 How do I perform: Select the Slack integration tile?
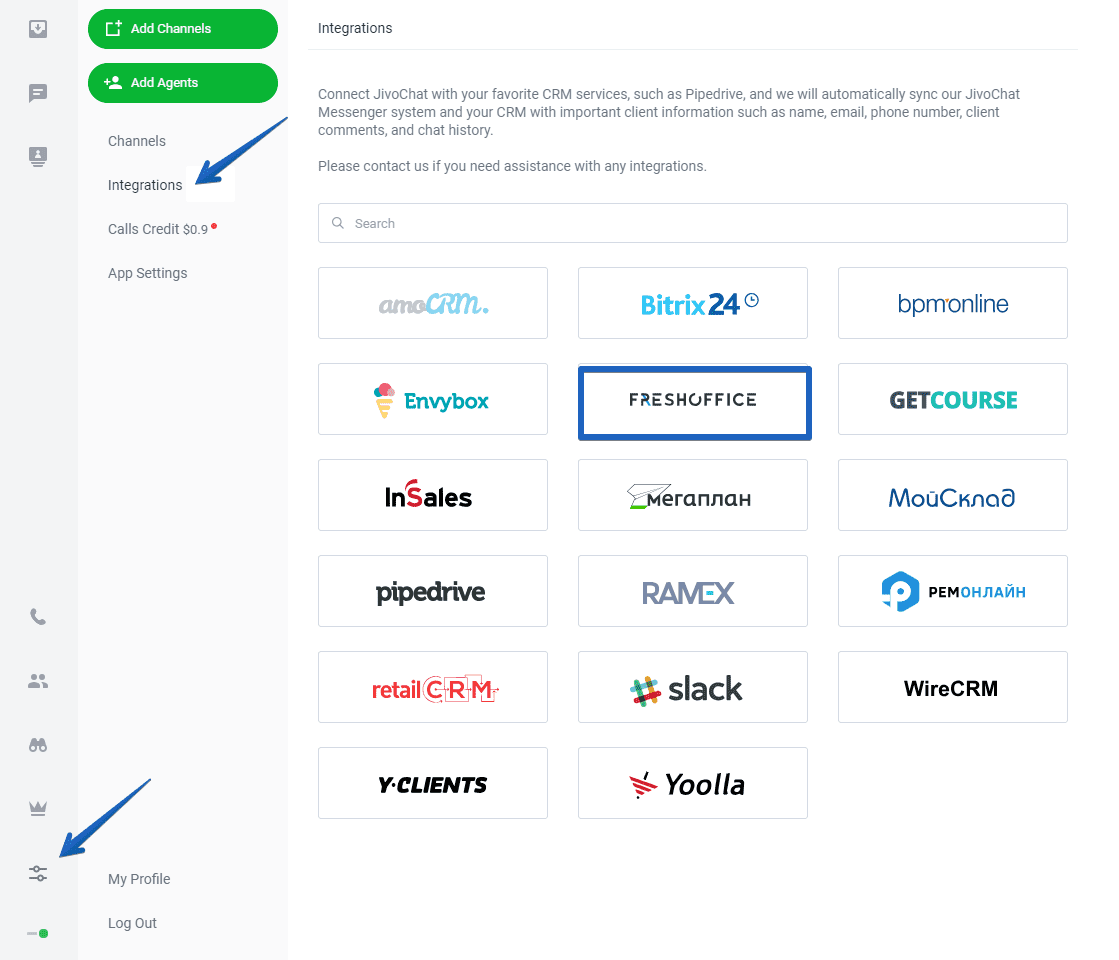pos(692,687)
